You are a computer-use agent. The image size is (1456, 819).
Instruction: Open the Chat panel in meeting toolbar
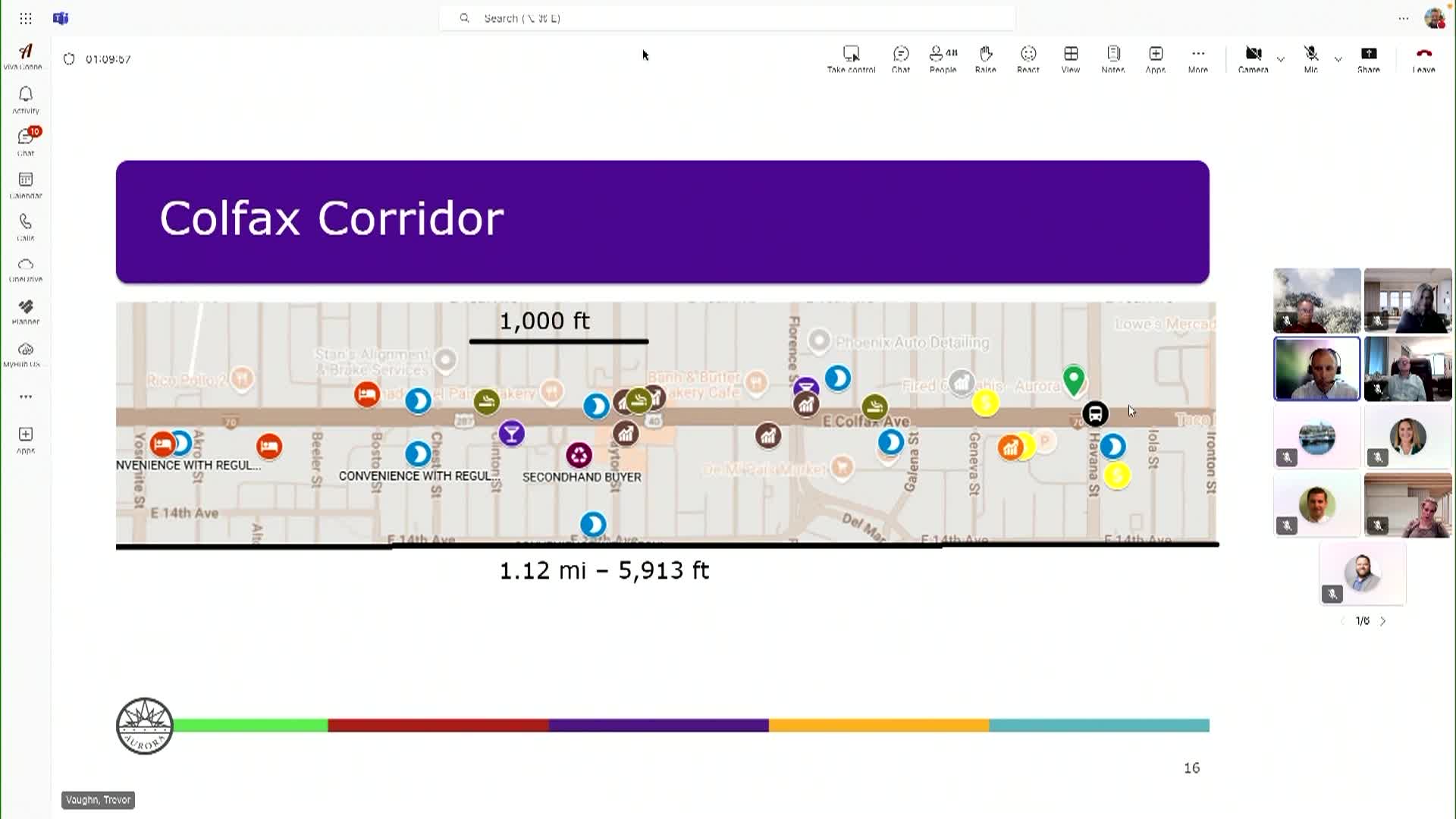click(x=900, y=58)
